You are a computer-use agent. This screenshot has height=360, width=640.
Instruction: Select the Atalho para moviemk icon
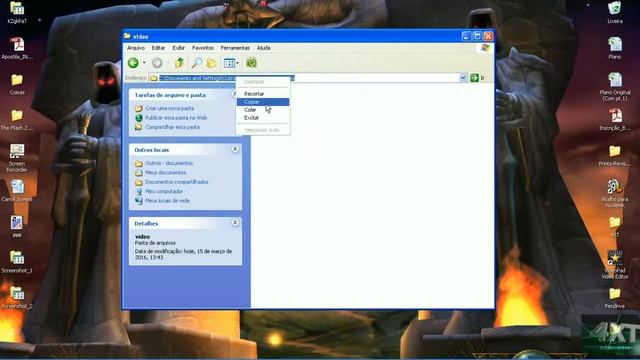(x=615, y=193)
